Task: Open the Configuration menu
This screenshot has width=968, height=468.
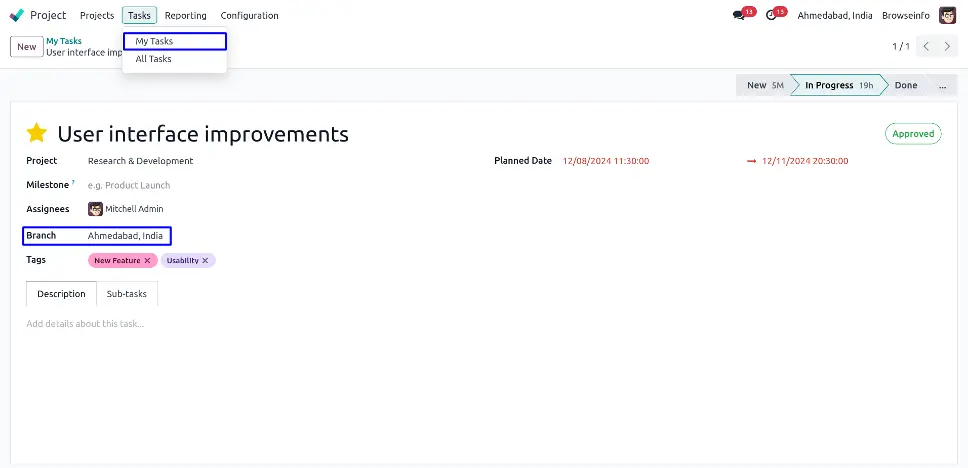Action: (249, 16)
